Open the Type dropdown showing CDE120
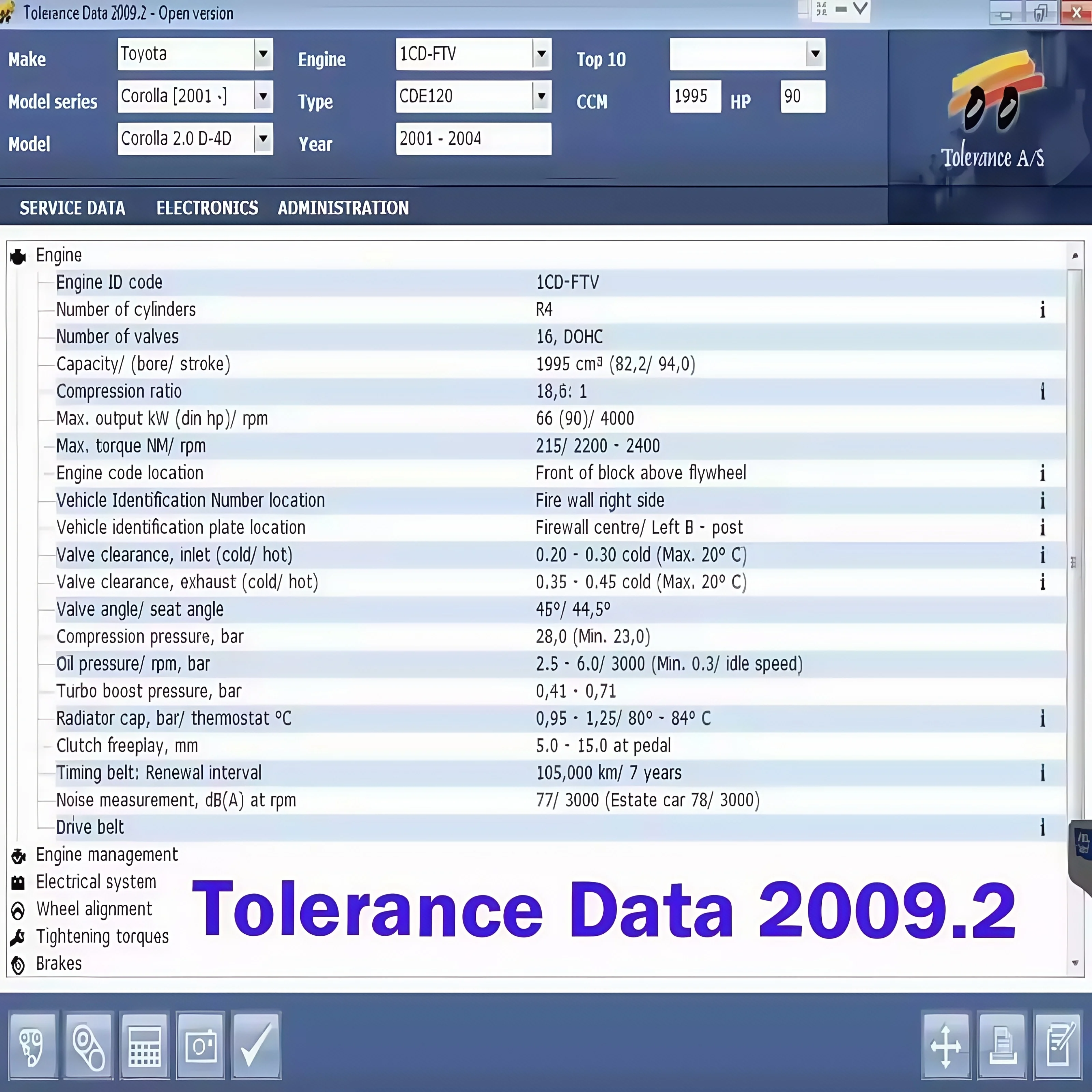This screenshot has width=1092, height=1092. pos(541,97)
